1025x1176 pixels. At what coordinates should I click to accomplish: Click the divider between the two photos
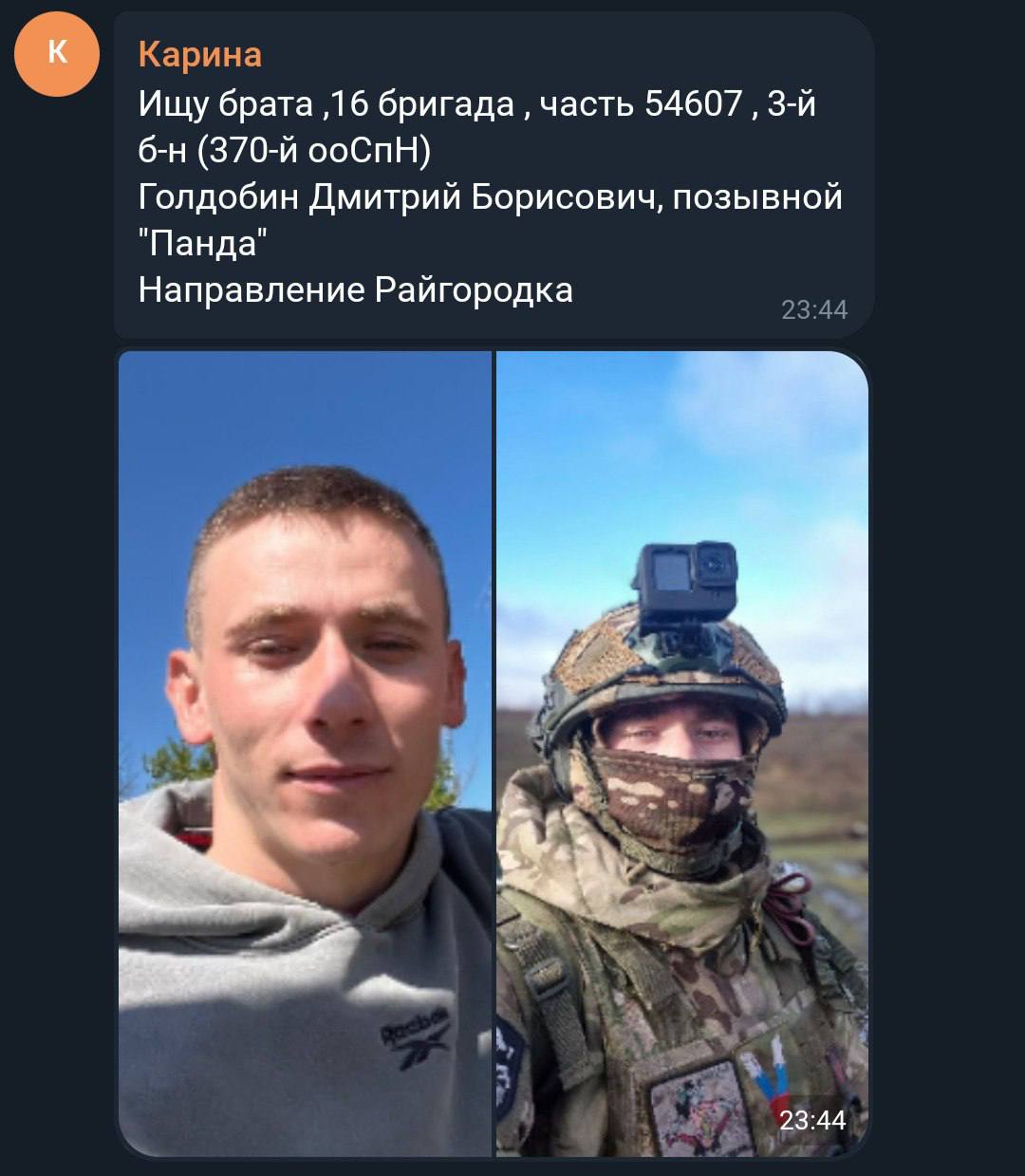[x=494, y=754]
